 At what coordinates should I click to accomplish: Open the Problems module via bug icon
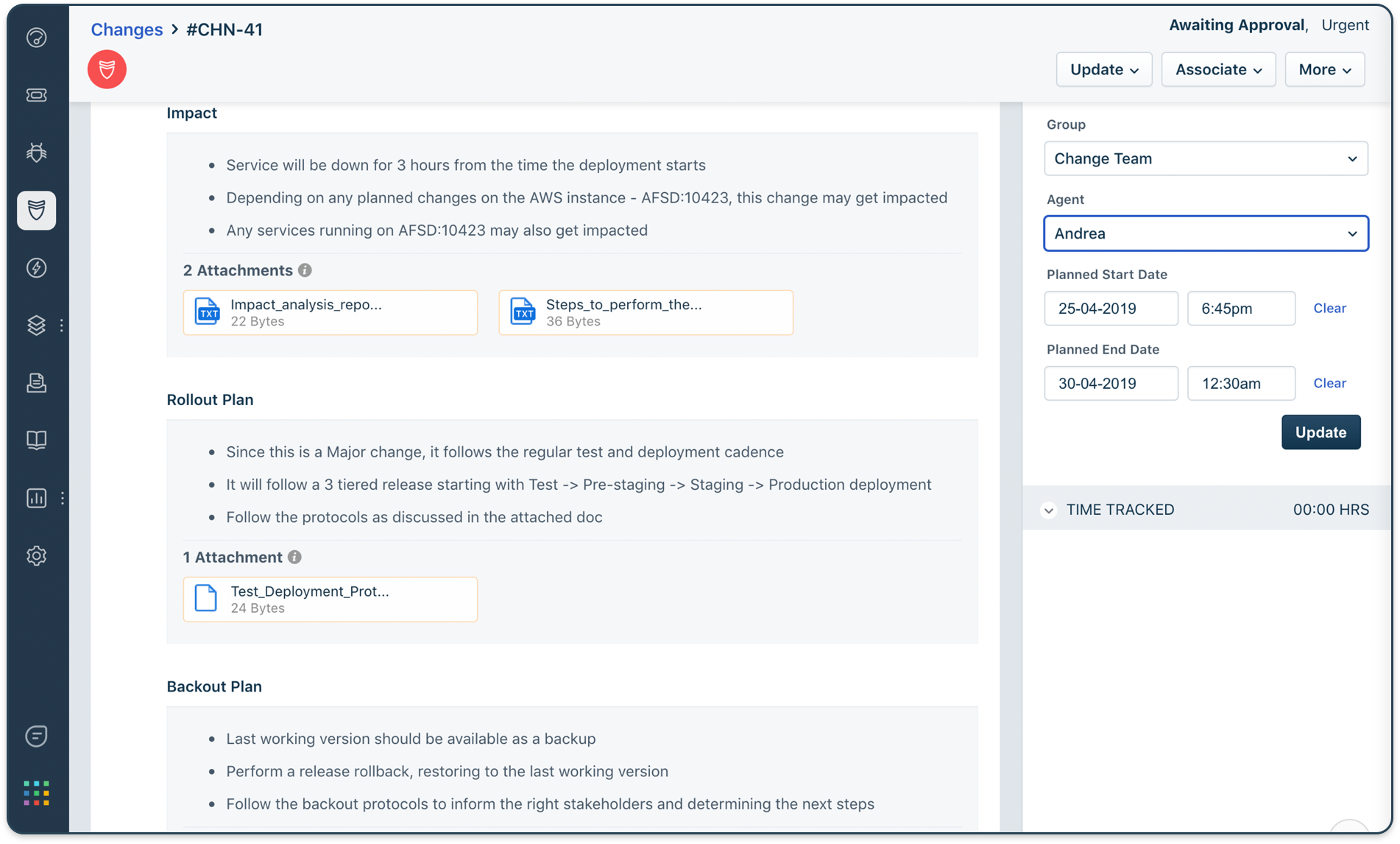pyautogui.click(x=36, y=152)
